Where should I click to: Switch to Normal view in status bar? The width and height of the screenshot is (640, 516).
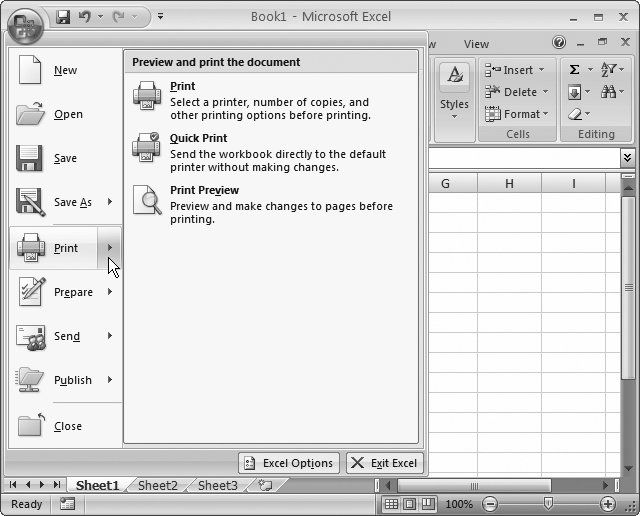(392, 504)
